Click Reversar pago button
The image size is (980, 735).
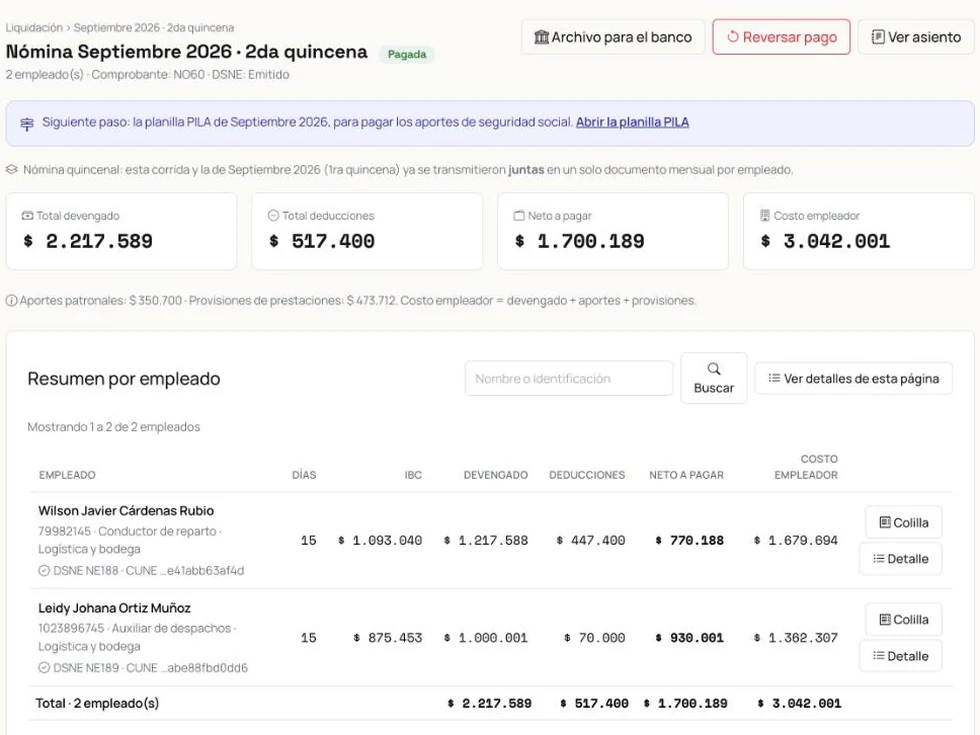(x=781, y=37)
